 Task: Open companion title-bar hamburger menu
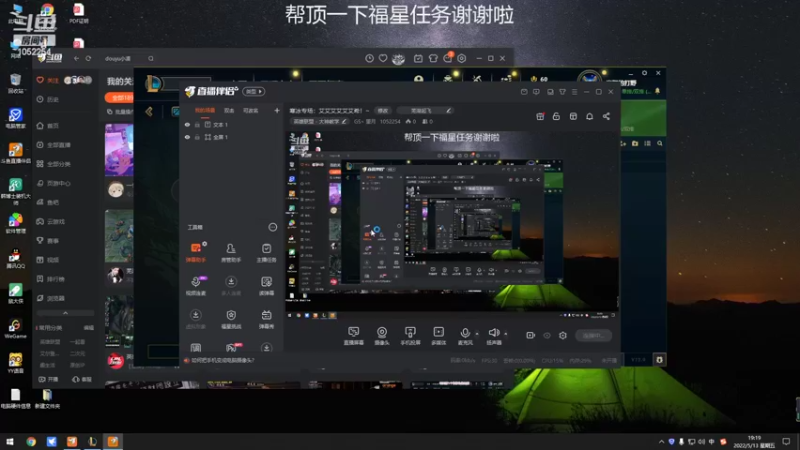click(x=574, y=92)
